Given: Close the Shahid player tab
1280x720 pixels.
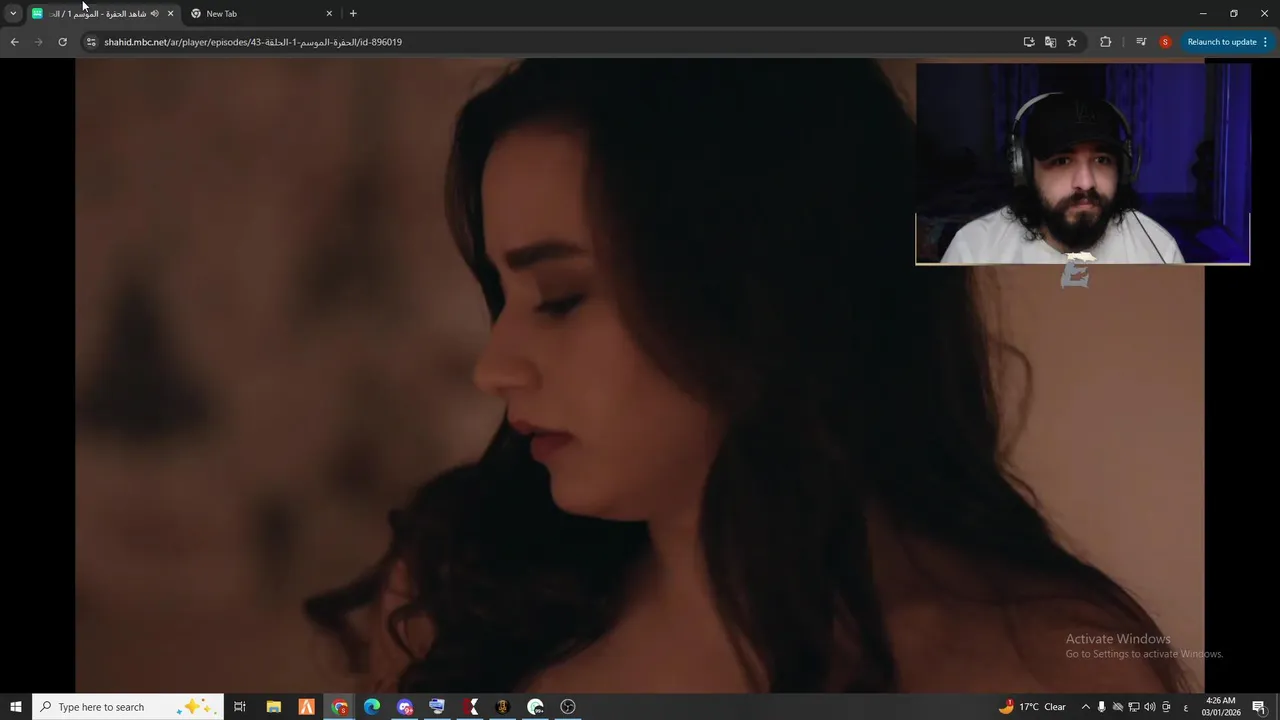Looking at the screenshot, I should click(x=170, y=13).
